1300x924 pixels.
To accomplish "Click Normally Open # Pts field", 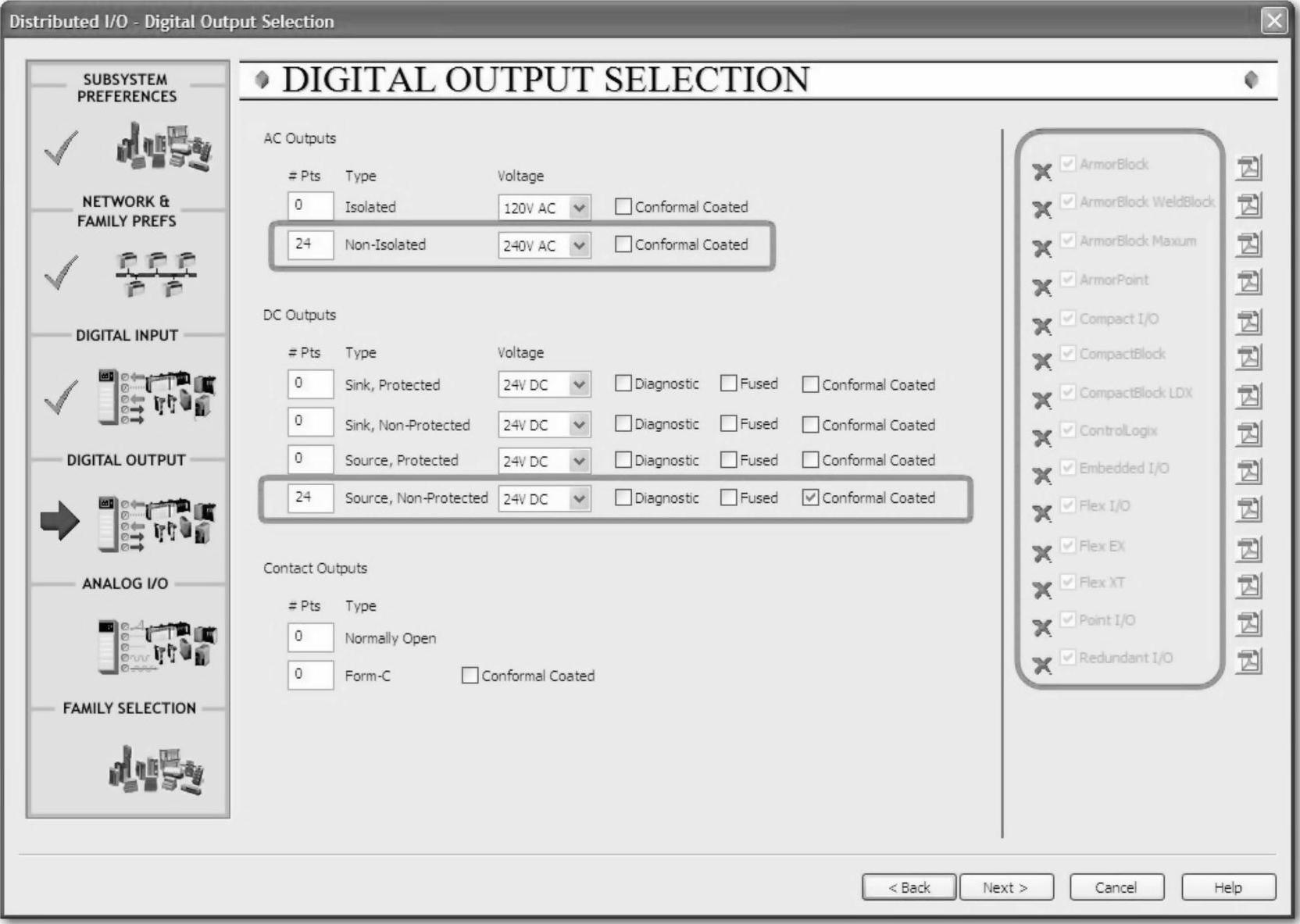I will (x=310, y=637).
